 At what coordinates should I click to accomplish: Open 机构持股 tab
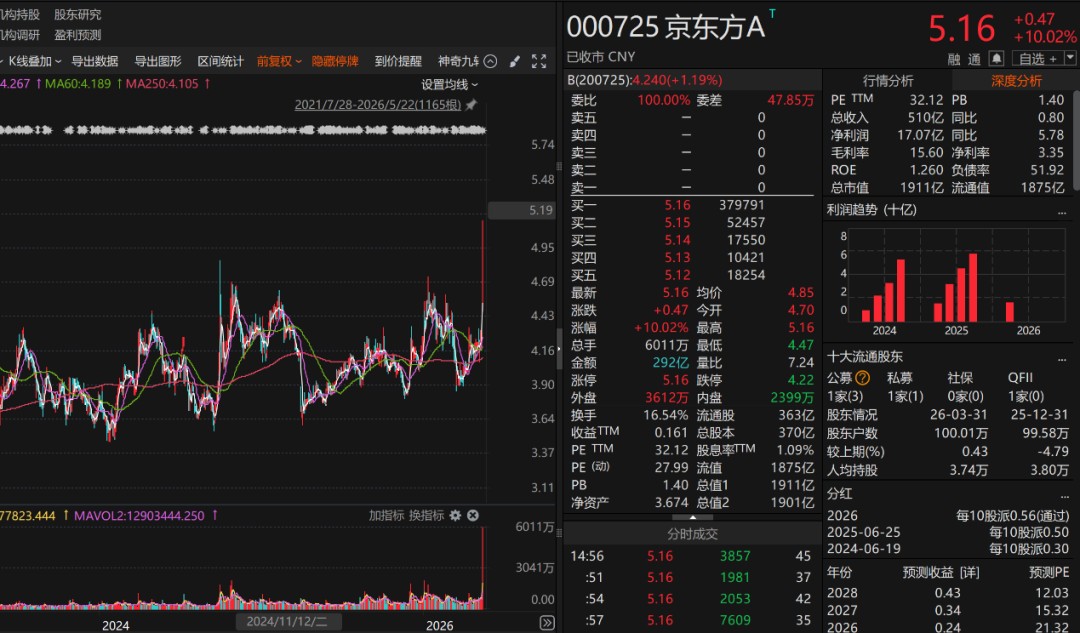point(19,14)
